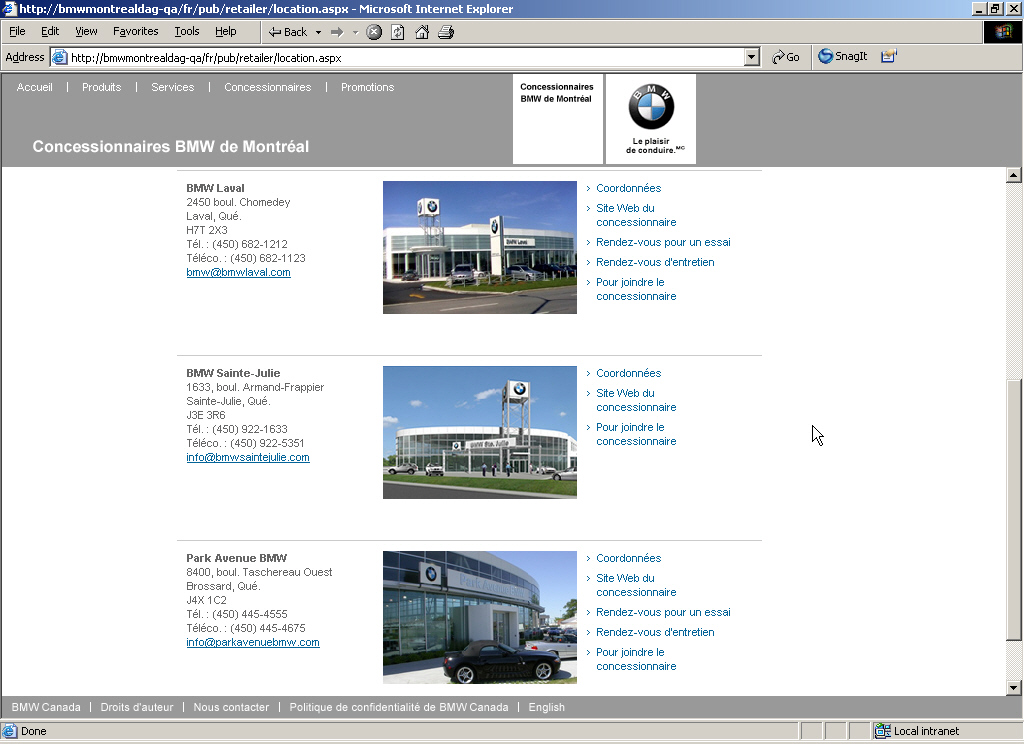
Task: Open the Edit menu
Action: [50, 31]
